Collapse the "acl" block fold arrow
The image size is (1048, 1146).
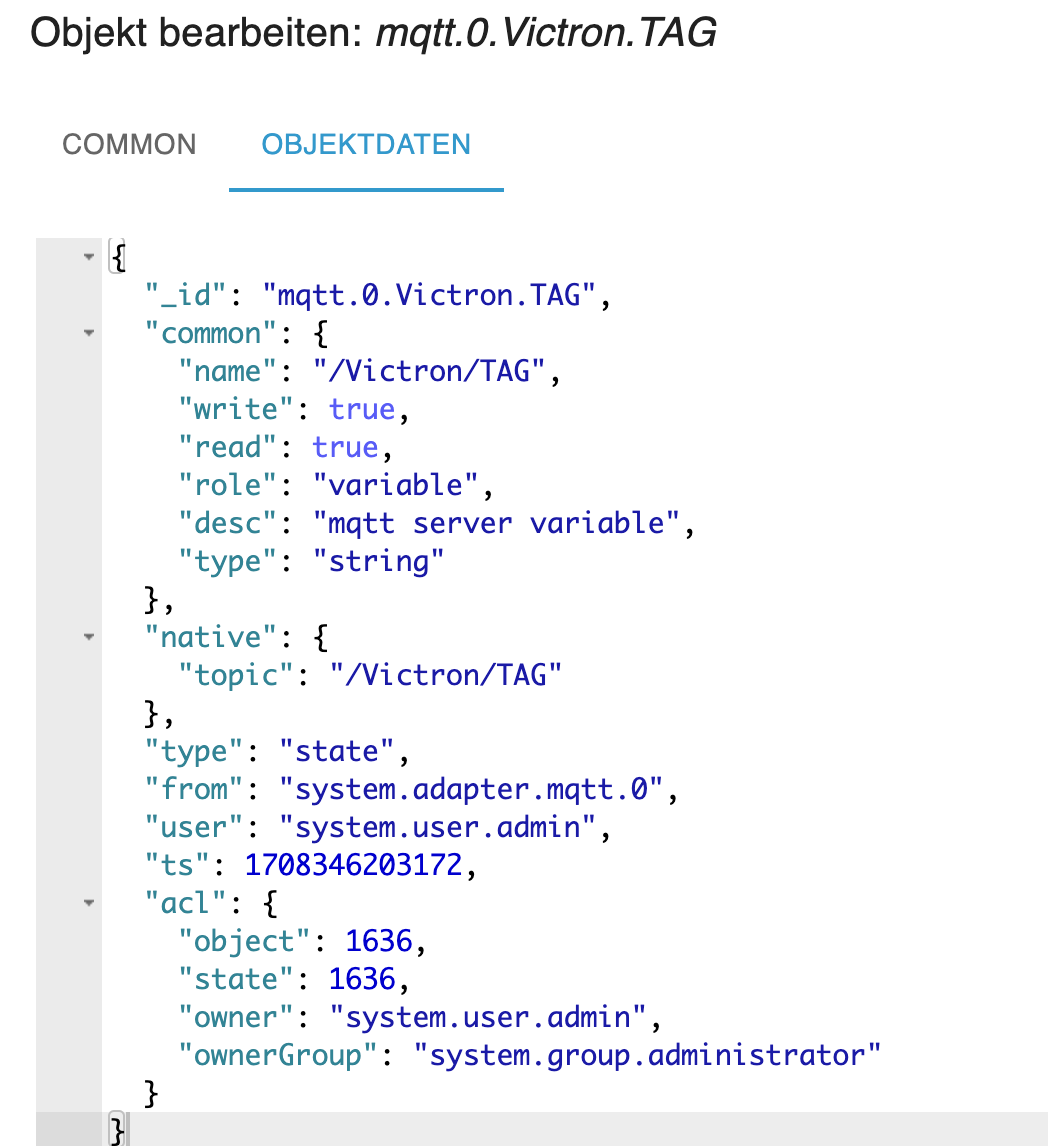point(89,903)
